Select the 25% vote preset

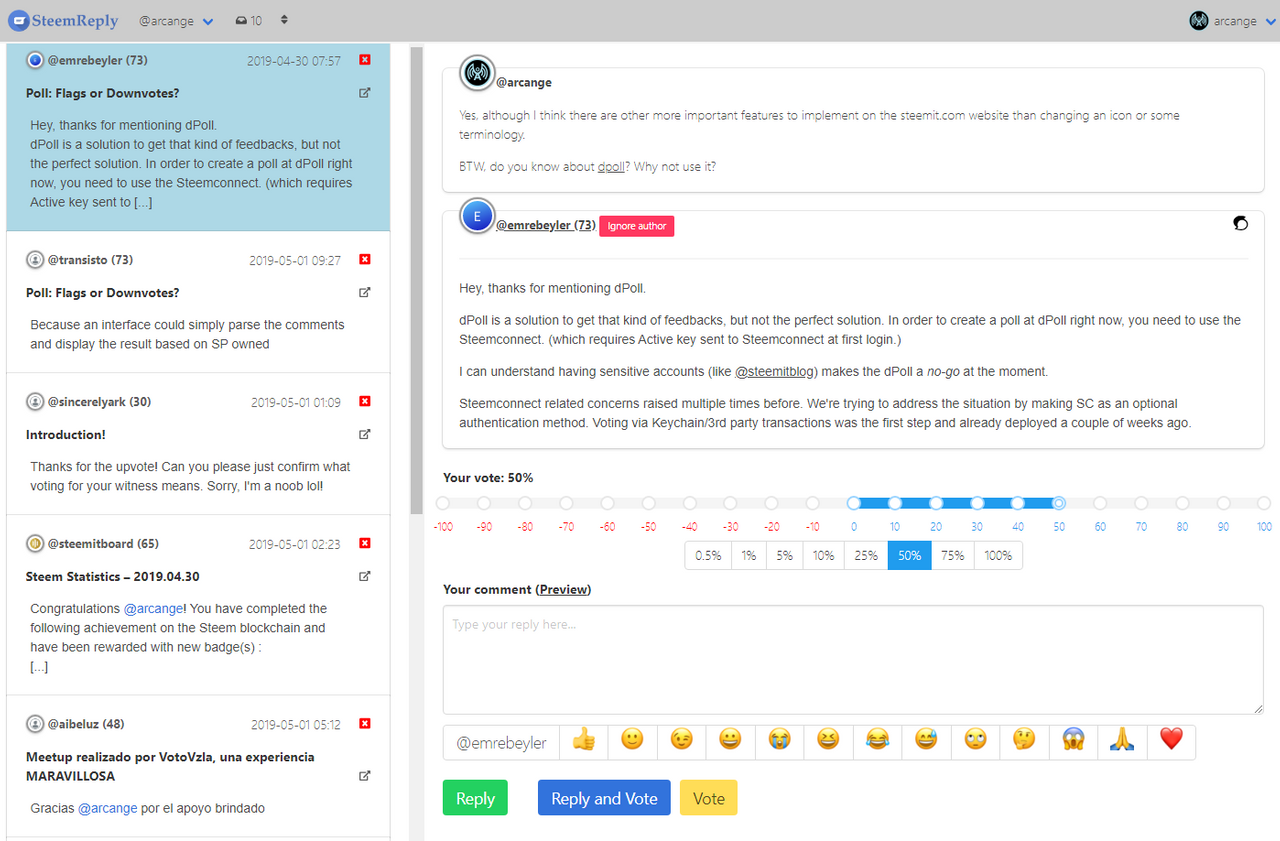pos(866,555)
